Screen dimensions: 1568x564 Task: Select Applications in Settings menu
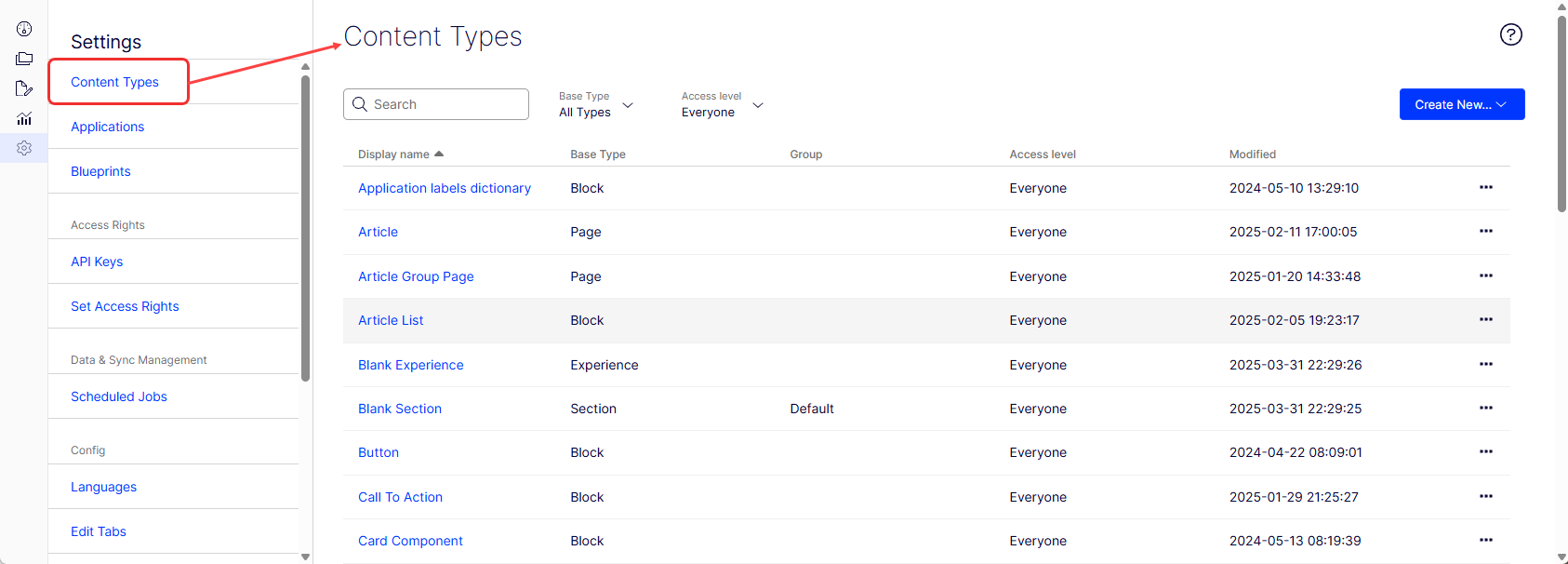108,127
